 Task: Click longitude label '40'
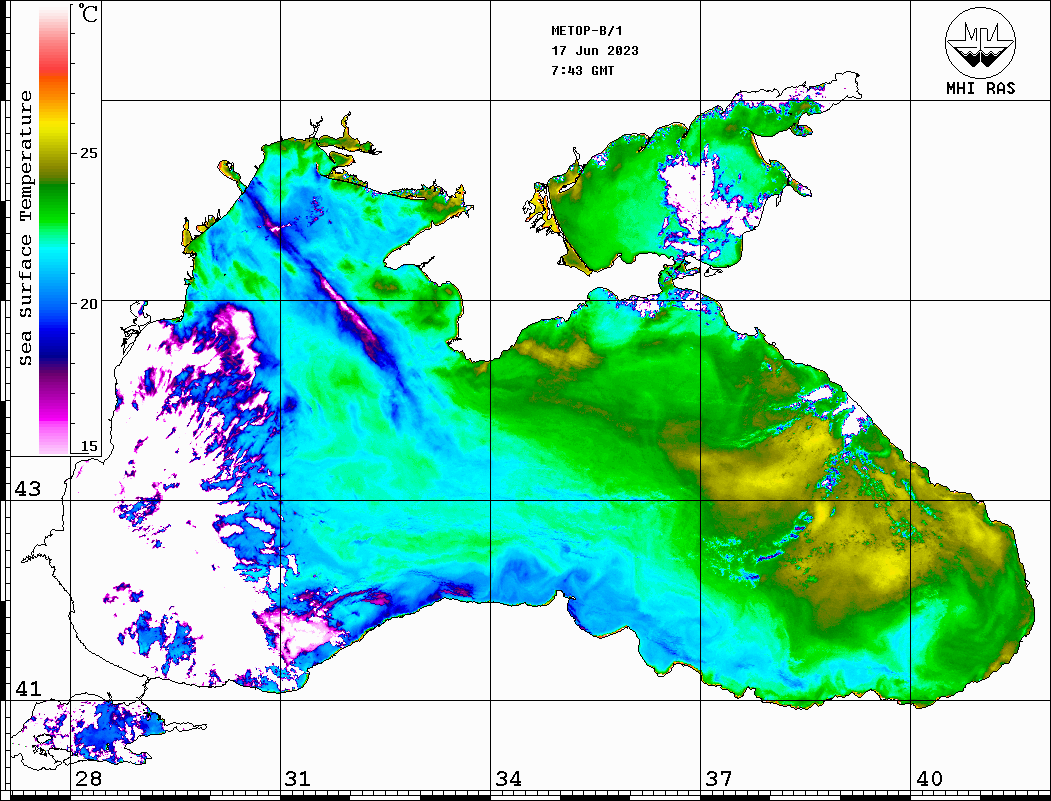[929, 779]
